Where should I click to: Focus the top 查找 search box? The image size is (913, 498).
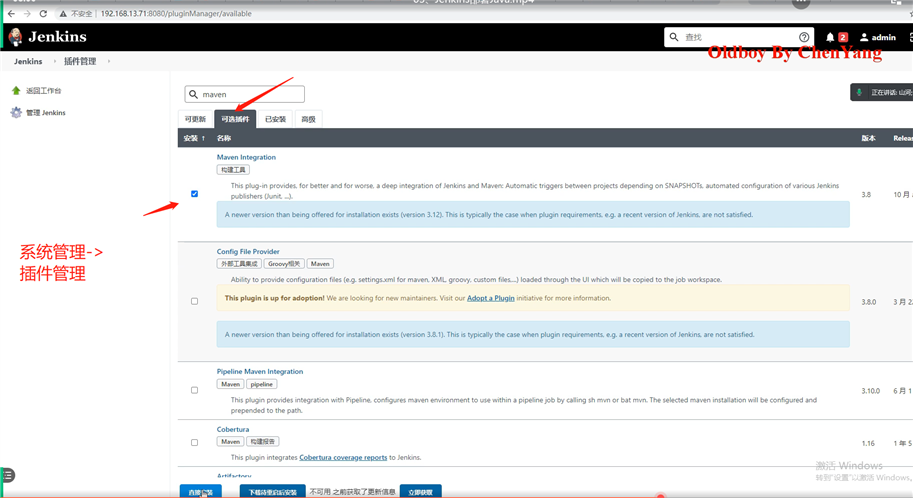(739, 37)
